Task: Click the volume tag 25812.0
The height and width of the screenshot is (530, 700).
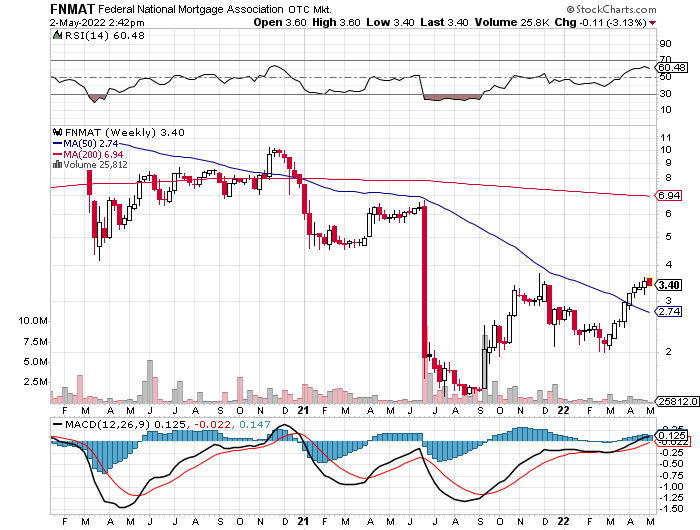Action: [x=677, y=401]
